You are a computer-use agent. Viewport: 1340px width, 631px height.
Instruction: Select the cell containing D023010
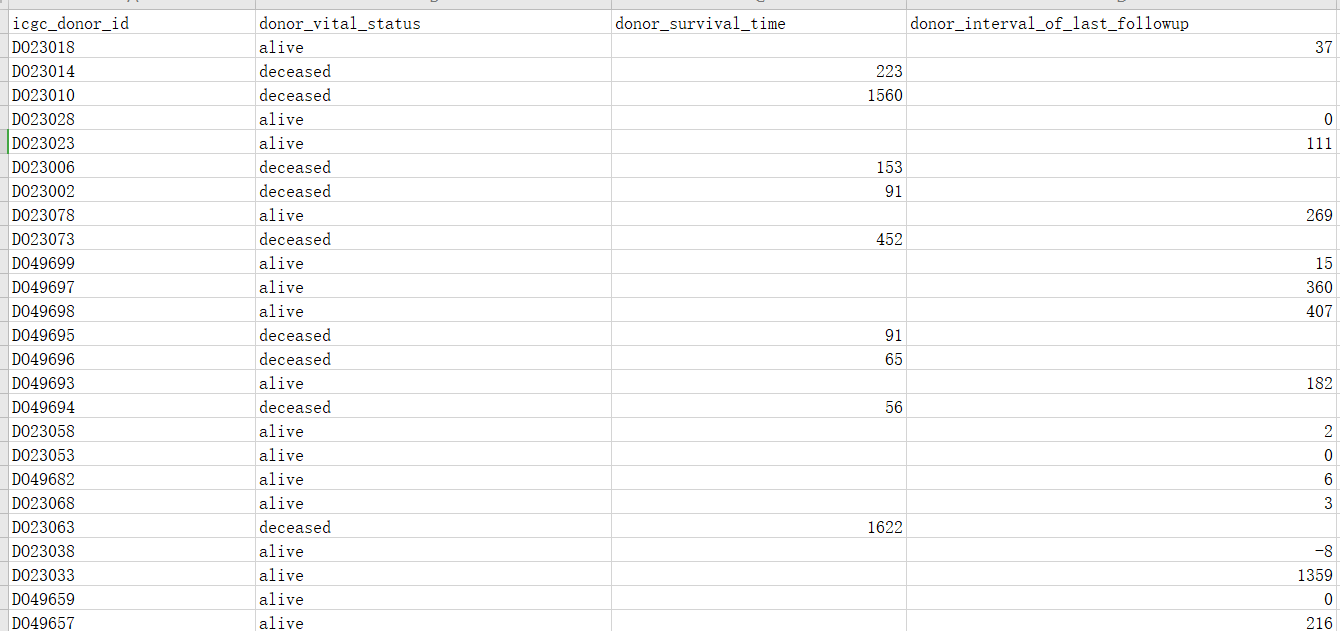pos(131,95)
